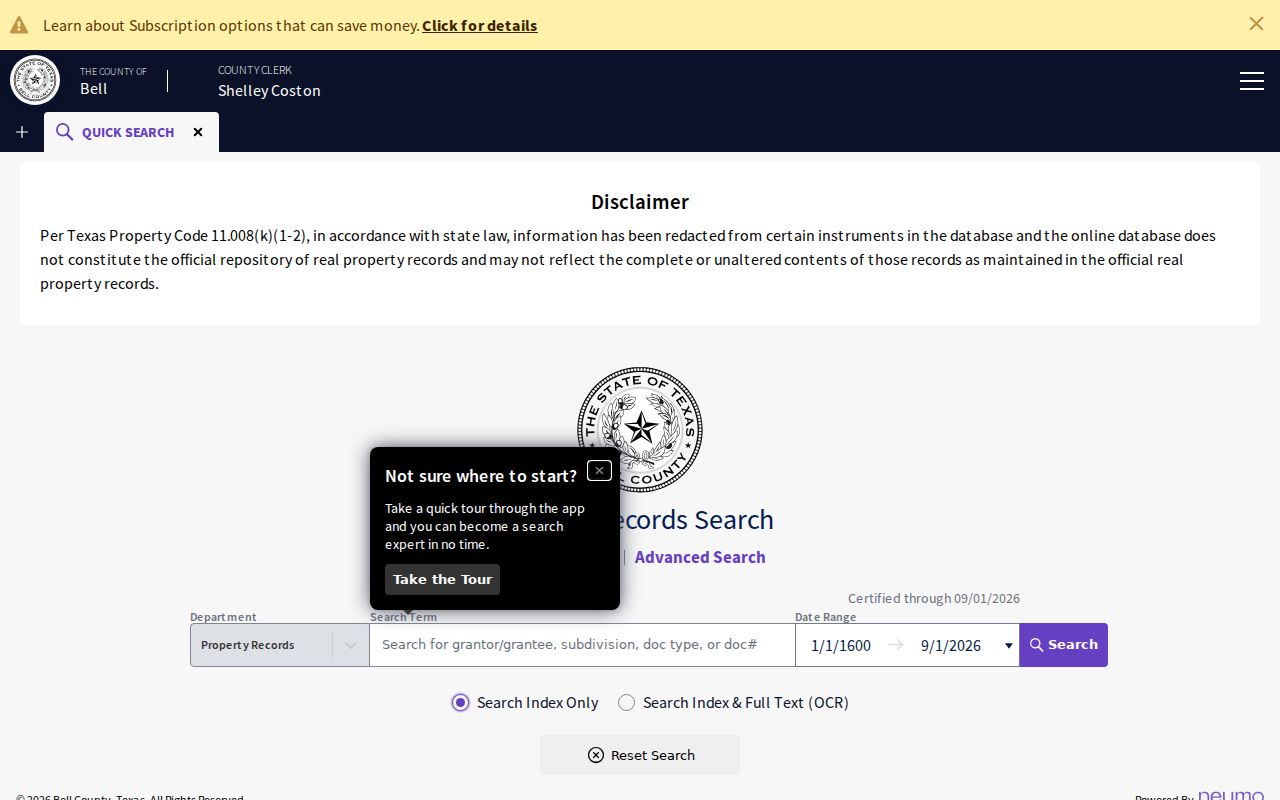
Task: Open the date range preset dropdown arrow
Action: [1008, 646]
